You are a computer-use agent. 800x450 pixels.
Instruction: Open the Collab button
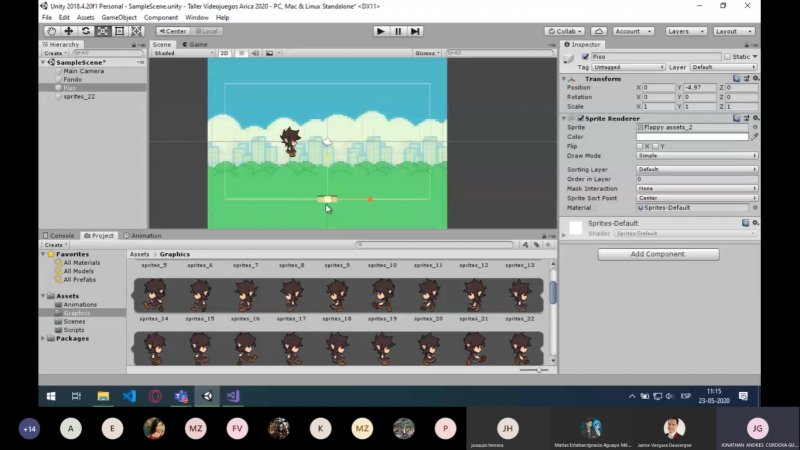coord(564,31)
